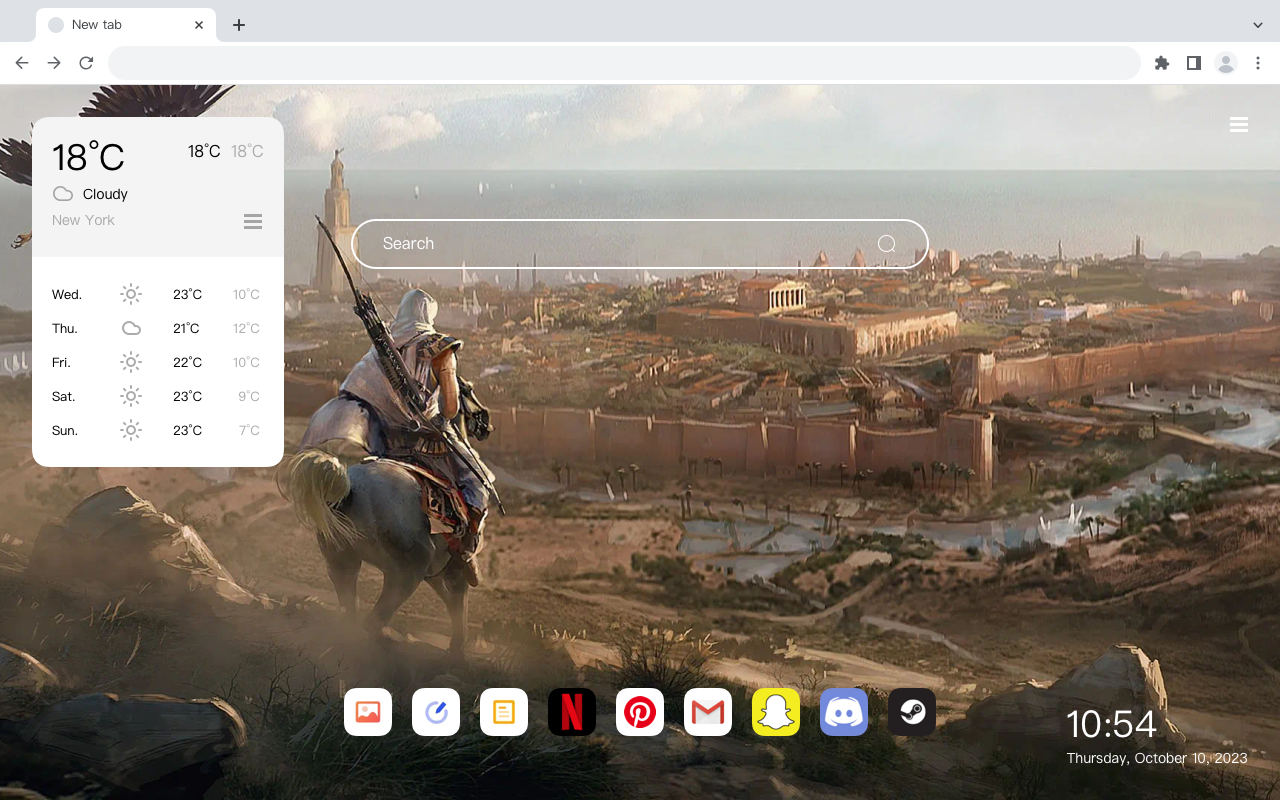Click the Sun. forecast day label
This screenshot has width=1280, height=800.
(x=65, y=430)
